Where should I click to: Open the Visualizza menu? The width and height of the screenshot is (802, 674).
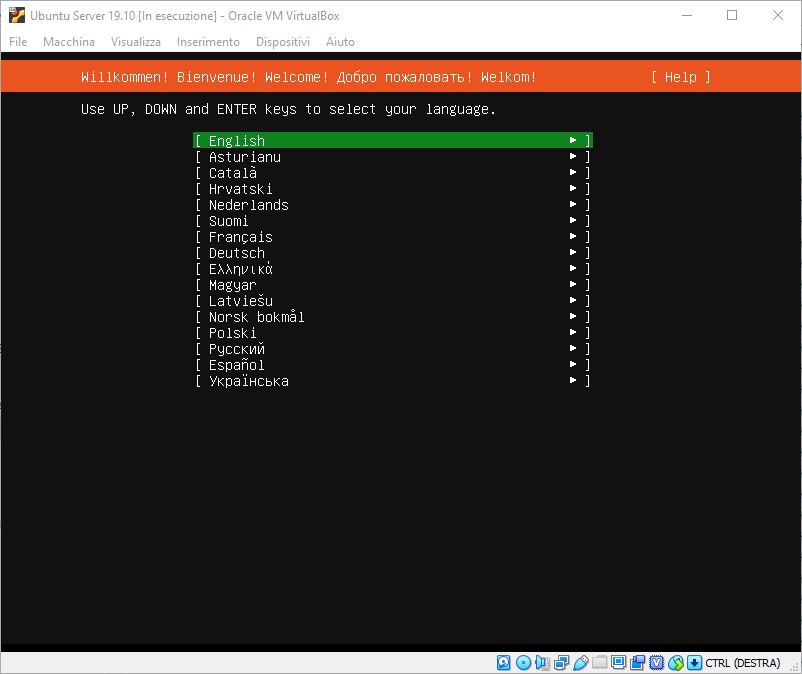136,42
